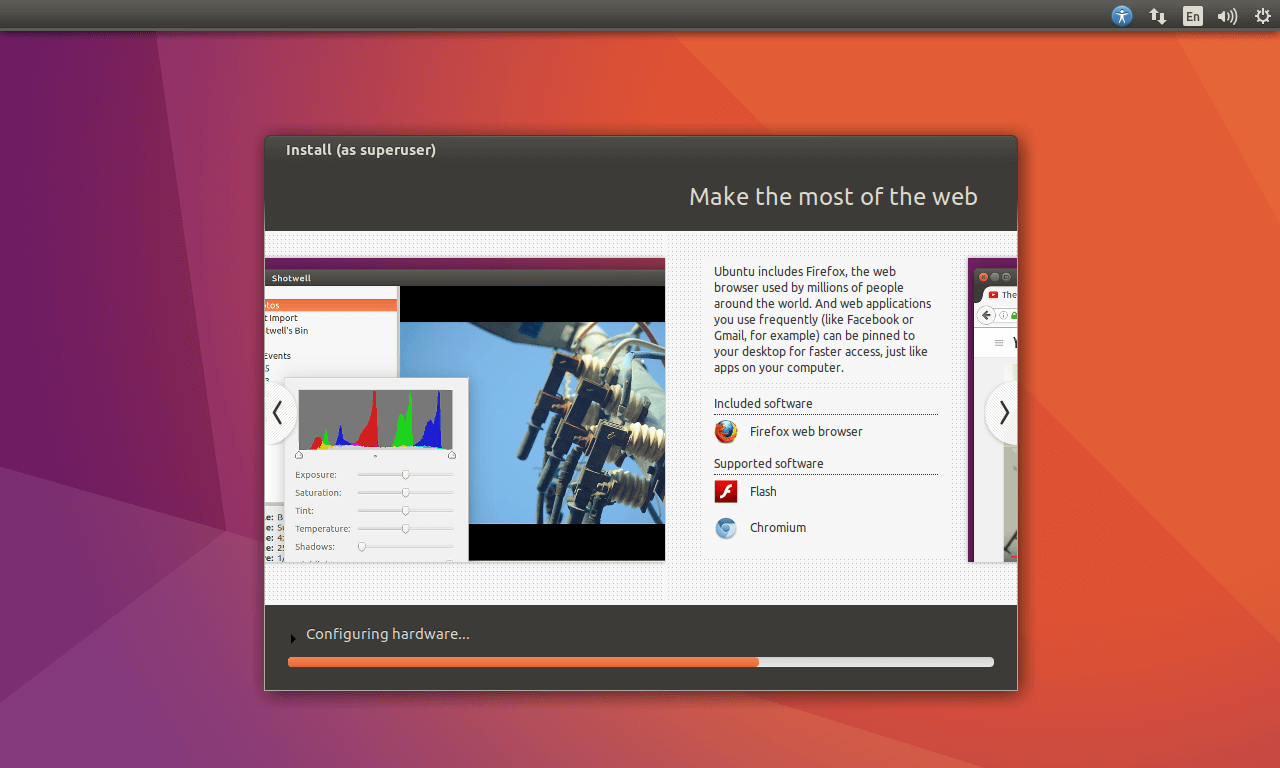
Task: Select the Flash icon under Supported software
Action: point(725,491)
